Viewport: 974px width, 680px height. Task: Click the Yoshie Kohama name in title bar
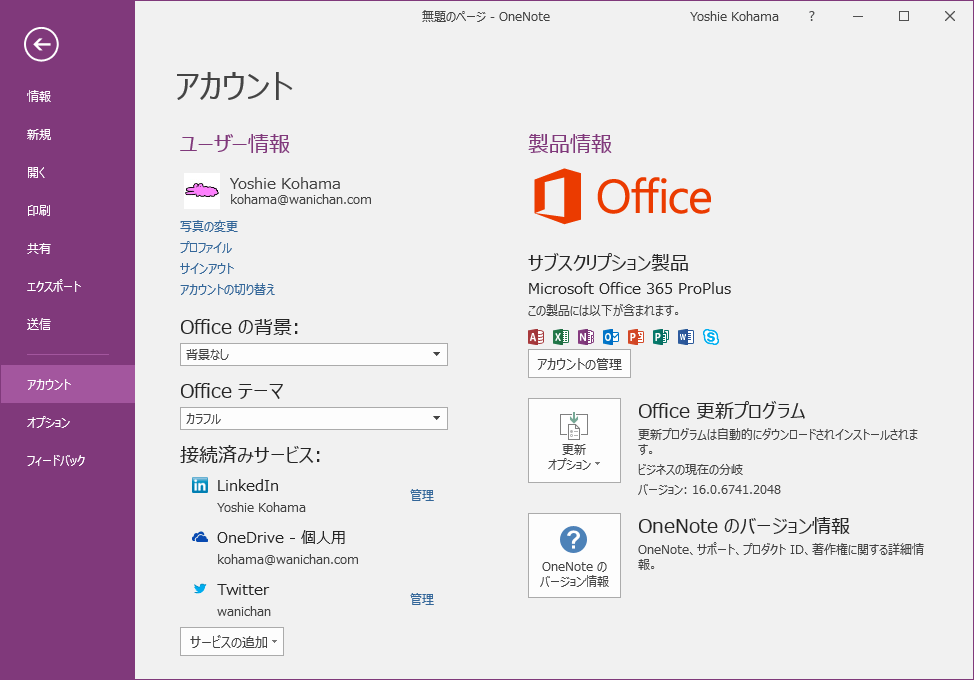tap(734, 17)
